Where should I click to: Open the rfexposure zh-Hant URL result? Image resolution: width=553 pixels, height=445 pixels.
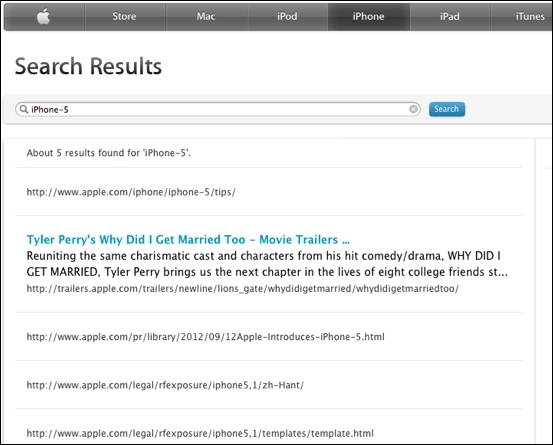165,385
